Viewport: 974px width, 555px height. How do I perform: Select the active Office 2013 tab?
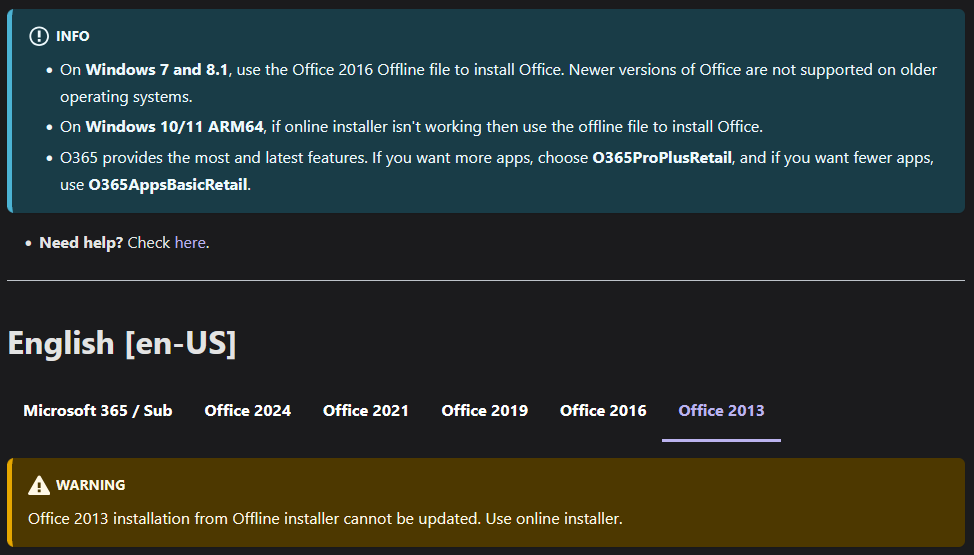coord(721,411)
